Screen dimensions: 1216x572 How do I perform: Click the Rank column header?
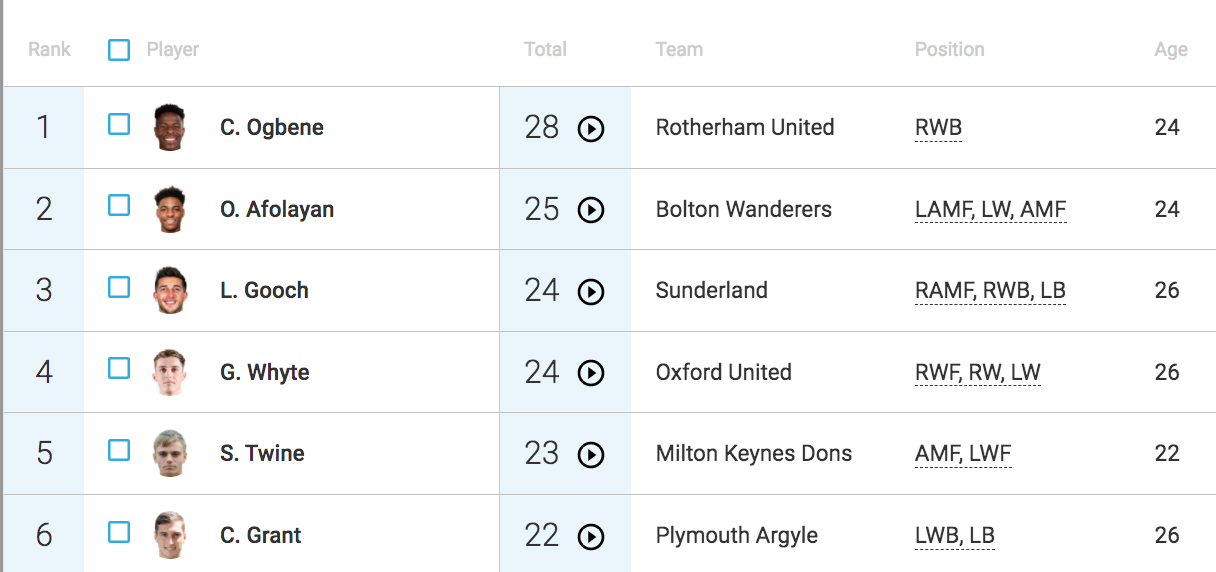click(x=49, y=49)
